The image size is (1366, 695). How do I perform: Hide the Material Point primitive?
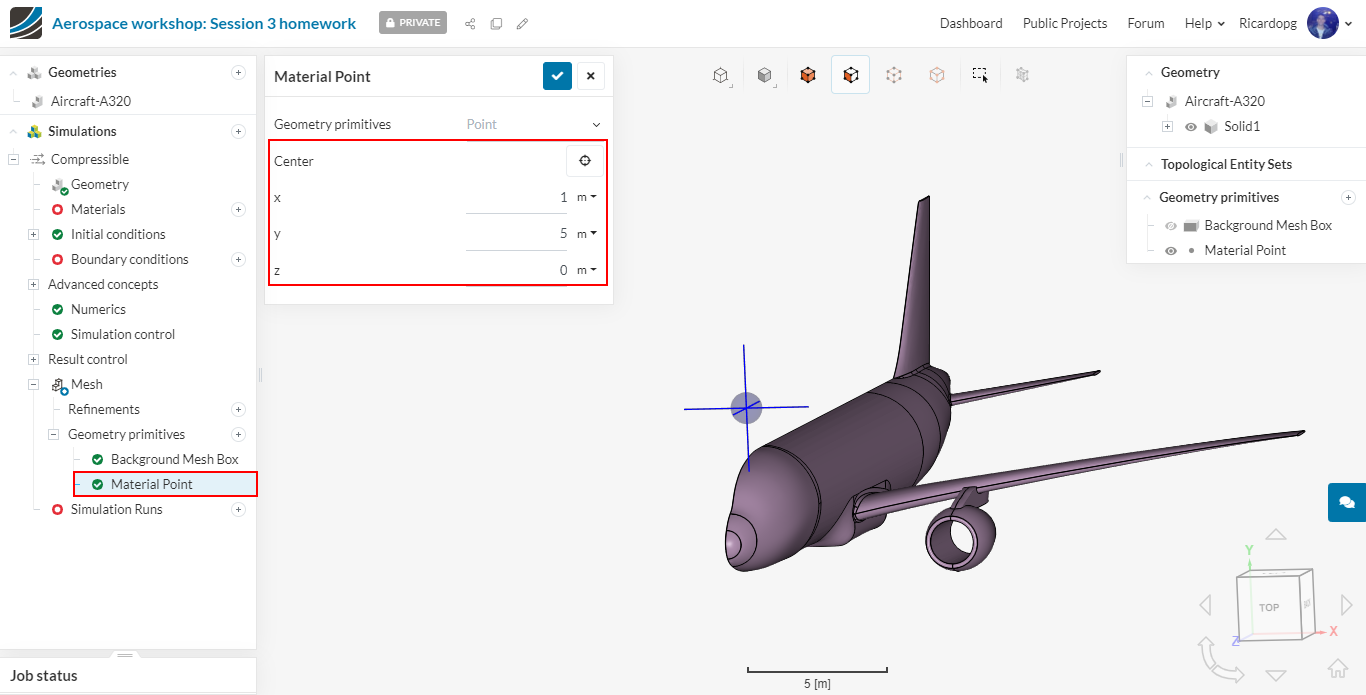tap(1171, 251)
